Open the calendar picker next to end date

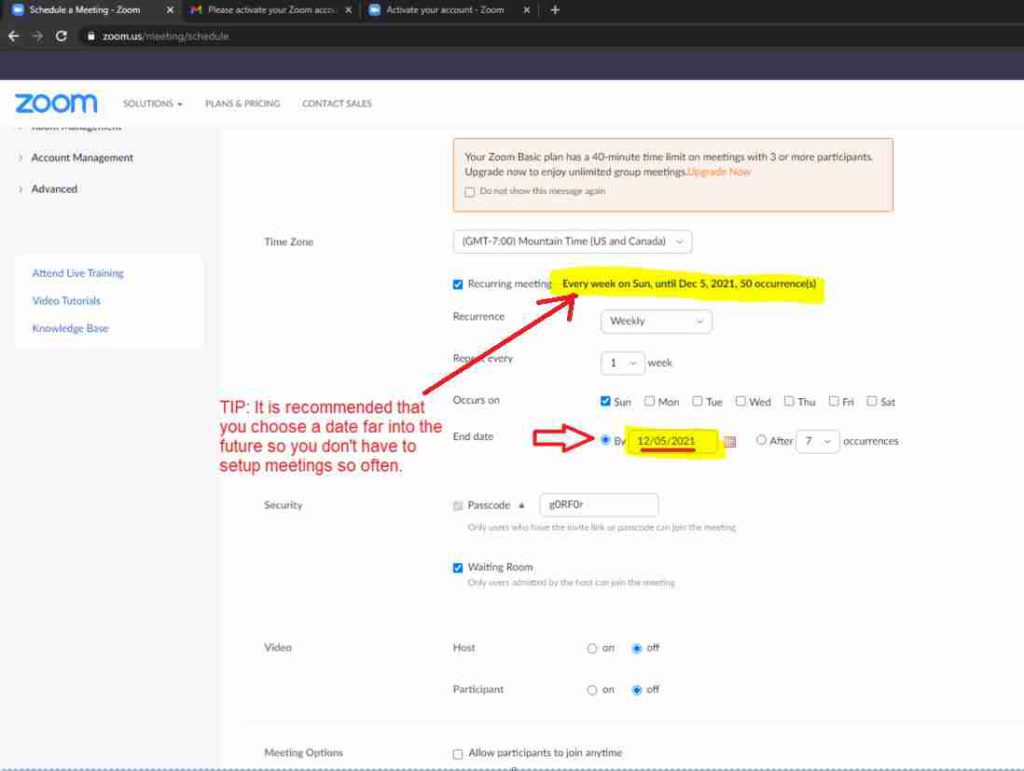[x=730, y=441]
